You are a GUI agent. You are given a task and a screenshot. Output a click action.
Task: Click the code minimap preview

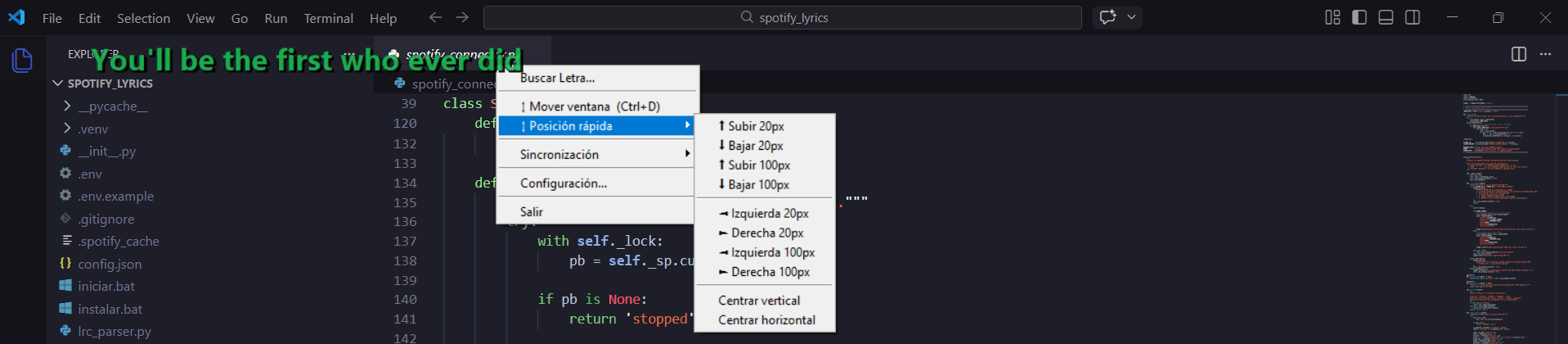coord(1497,213)
